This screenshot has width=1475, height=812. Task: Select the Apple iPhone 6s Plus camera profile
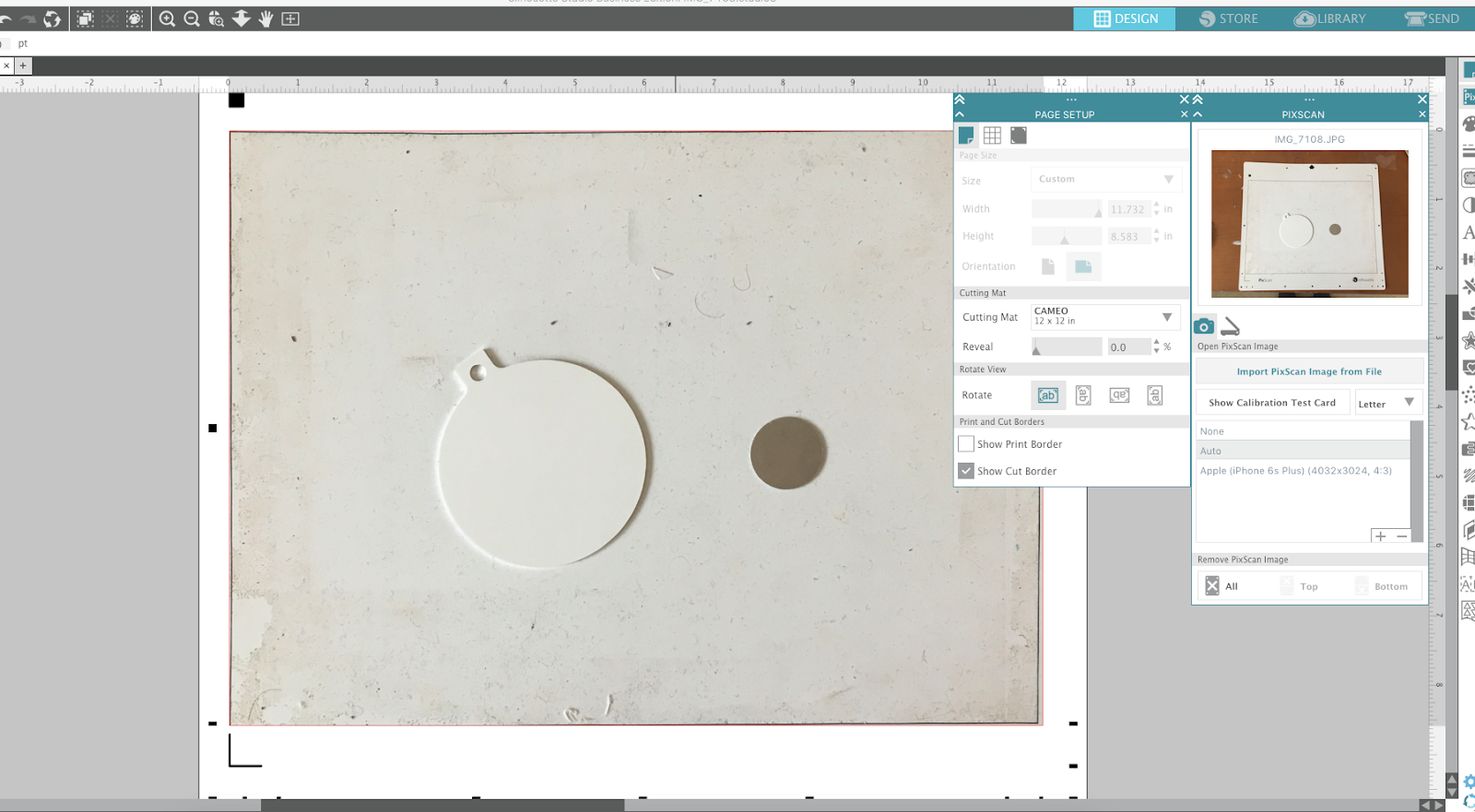click(x=1303, y=471)
